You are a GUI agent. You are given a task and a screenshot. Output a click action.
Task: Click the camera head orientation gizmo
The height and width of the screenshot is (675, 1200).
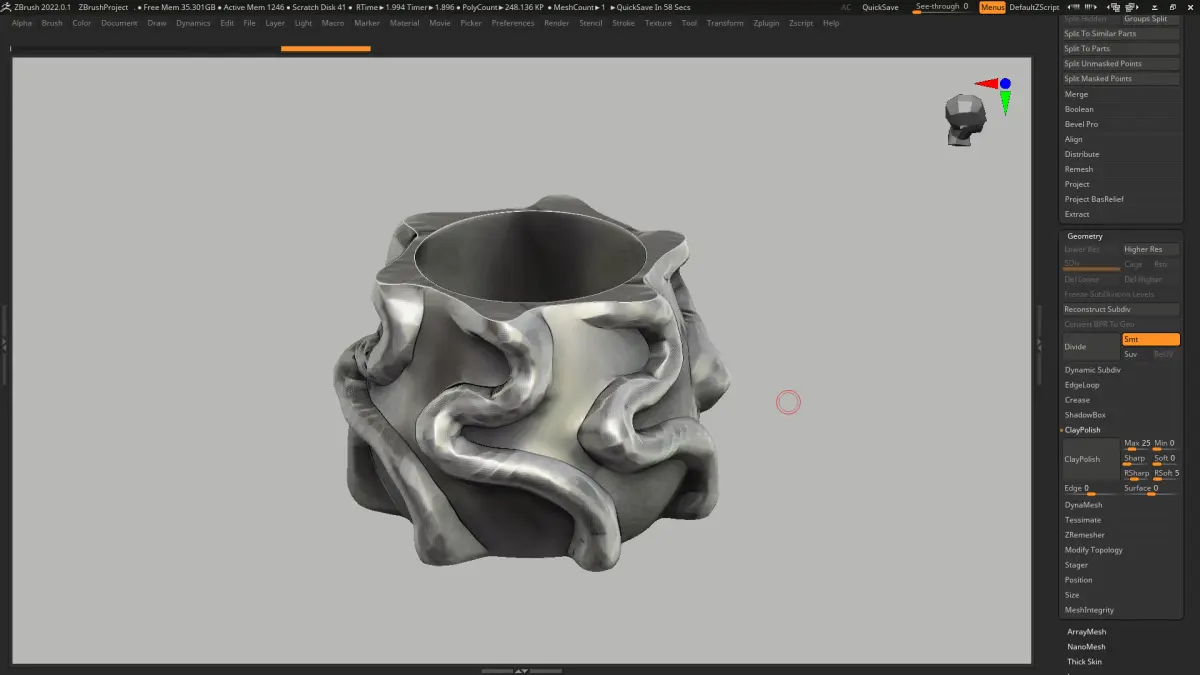click(x=964, y=121)
